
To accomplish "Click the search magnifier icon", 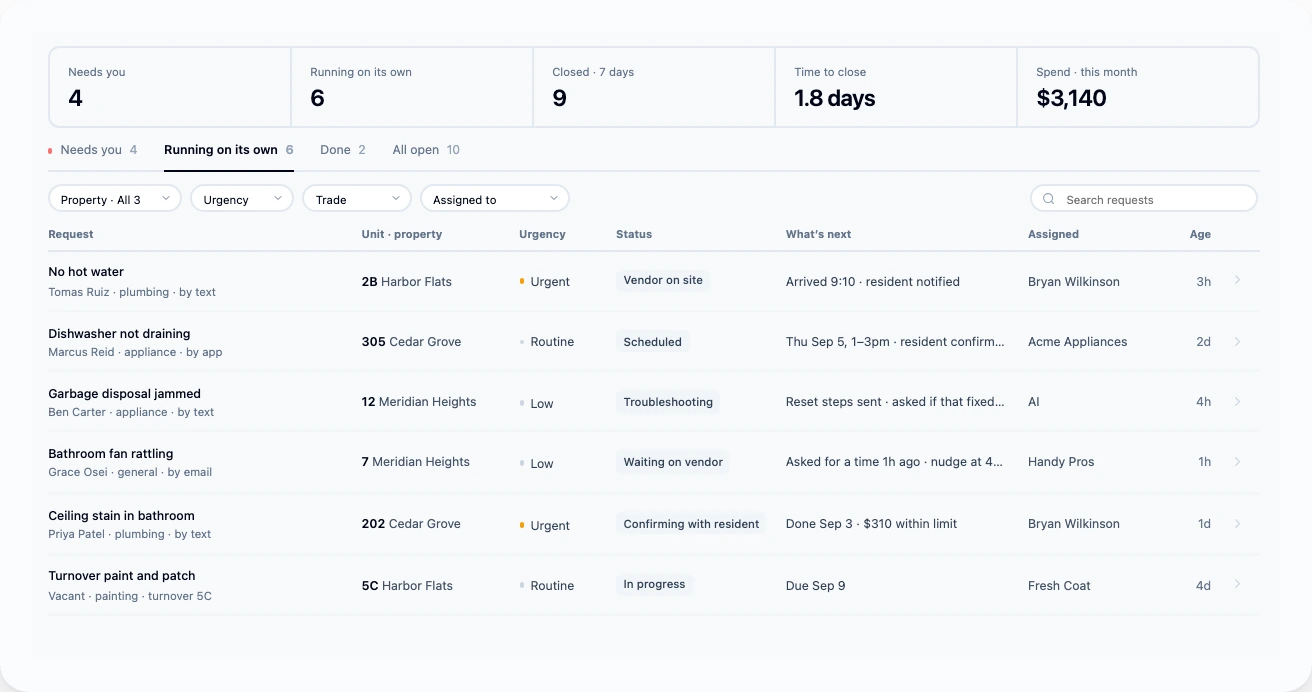I will (1049, 199).
